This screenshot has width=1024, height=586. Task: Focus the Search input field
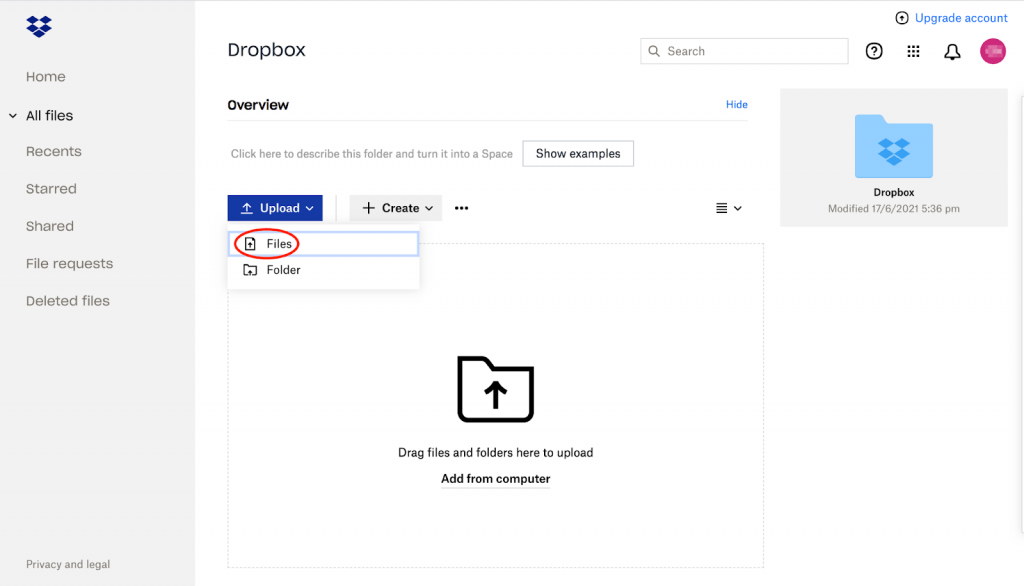(x=744, y=51)
